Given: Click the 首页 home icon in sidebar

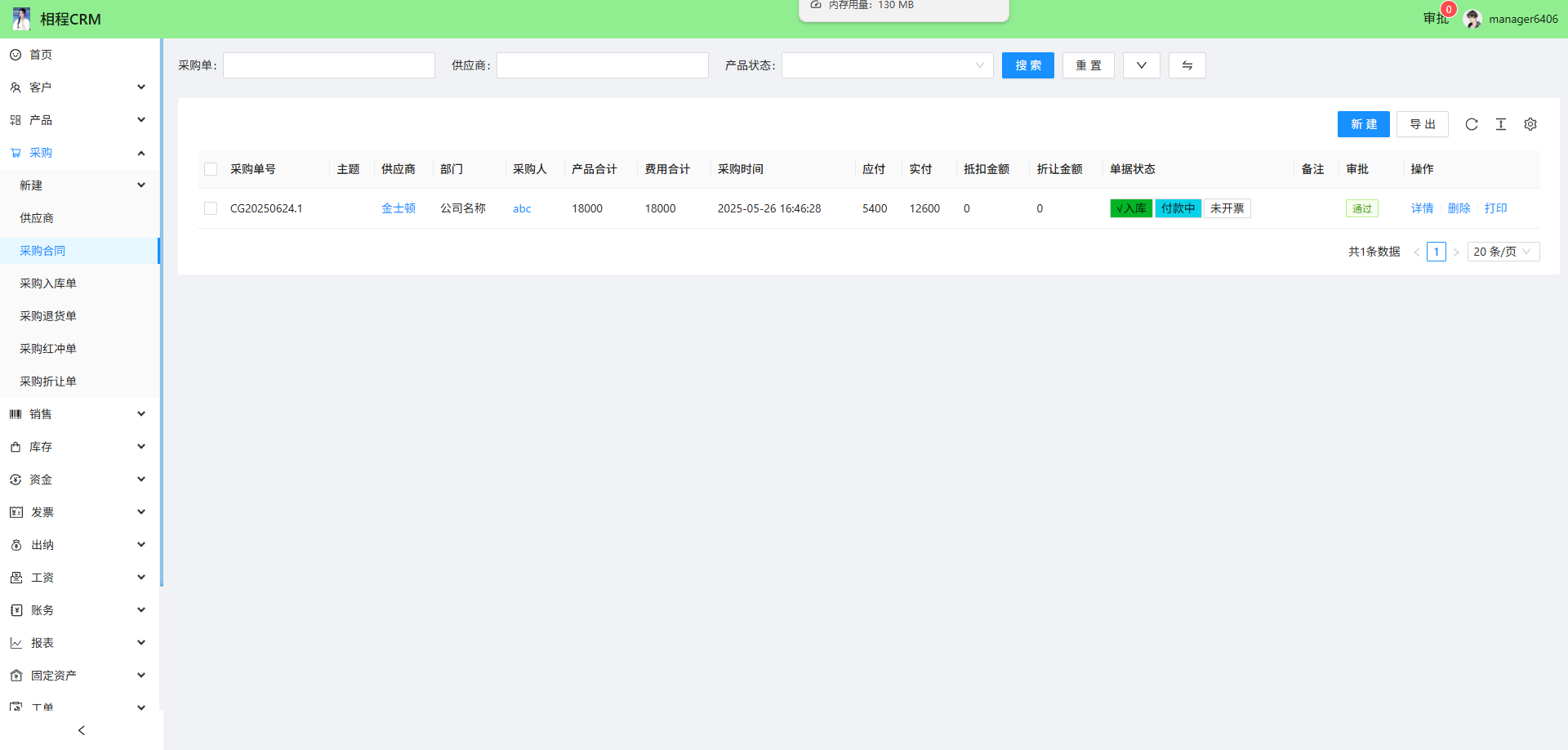Looking at the screenshot, I should tap(16, 55).
